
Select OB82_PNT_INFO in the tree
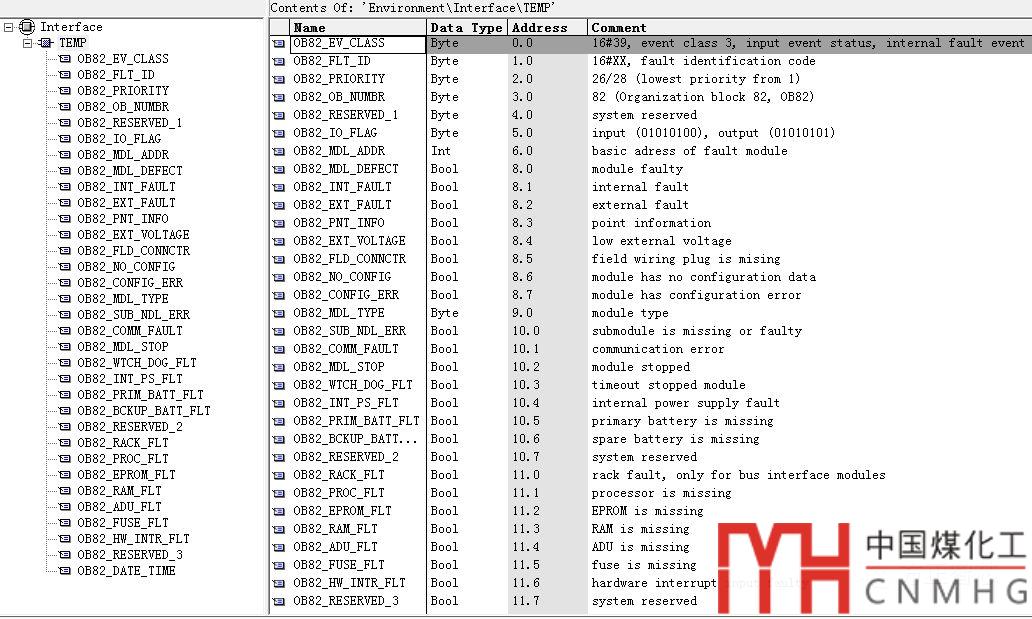tap(123, 219)
